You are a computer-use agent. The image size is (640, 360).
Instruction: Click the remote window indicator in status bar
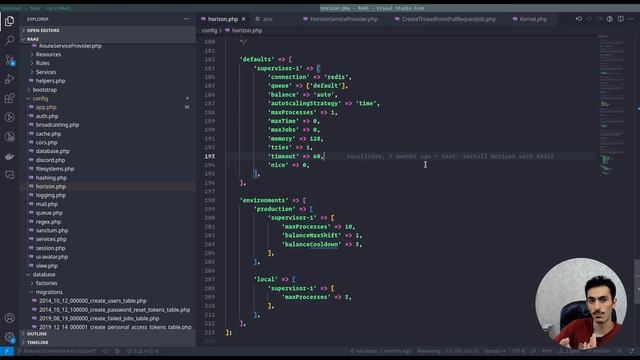click(x=7, y=351)
